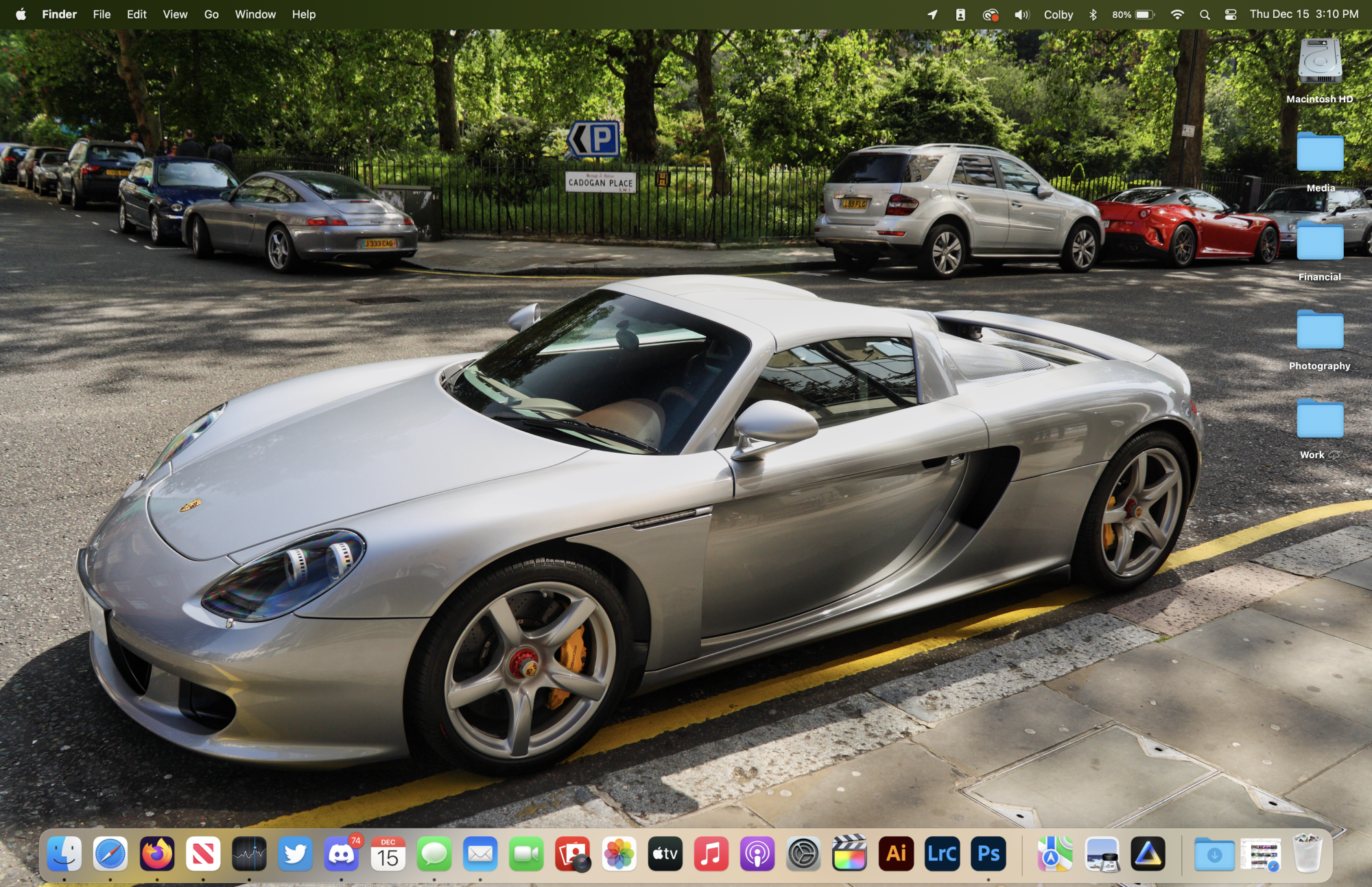
Task: Click the date and time clock
Action: (x=1303, y=14)
